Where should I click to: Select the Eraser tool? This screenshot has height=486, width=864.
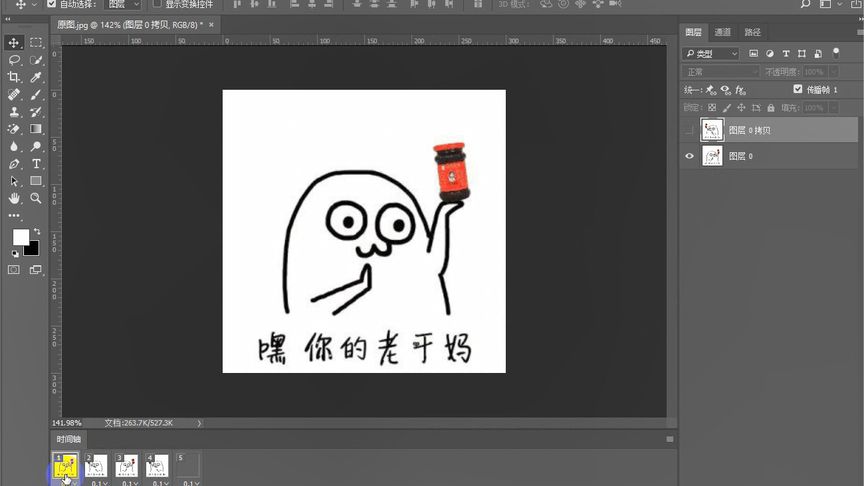click(x=14, y=129)
